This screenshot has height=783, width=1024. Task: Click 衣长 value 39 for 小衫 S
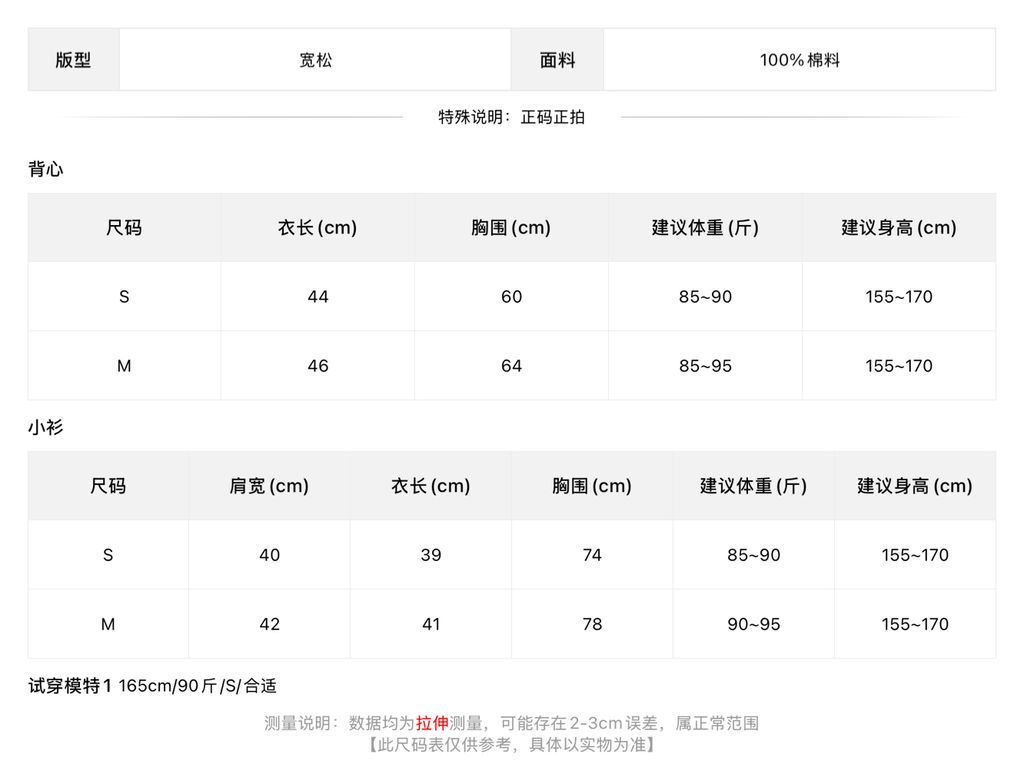[430, 555]
